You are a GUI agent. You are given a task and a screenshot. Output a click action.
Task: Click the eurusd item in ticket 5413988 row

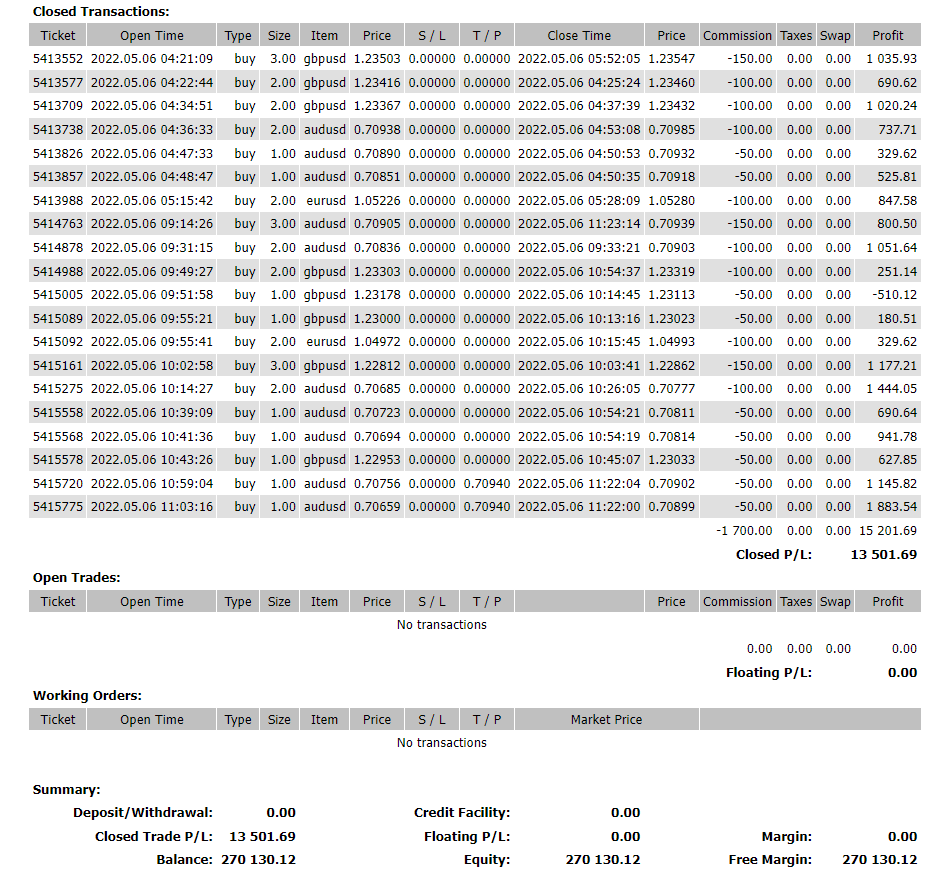(326, 200)
